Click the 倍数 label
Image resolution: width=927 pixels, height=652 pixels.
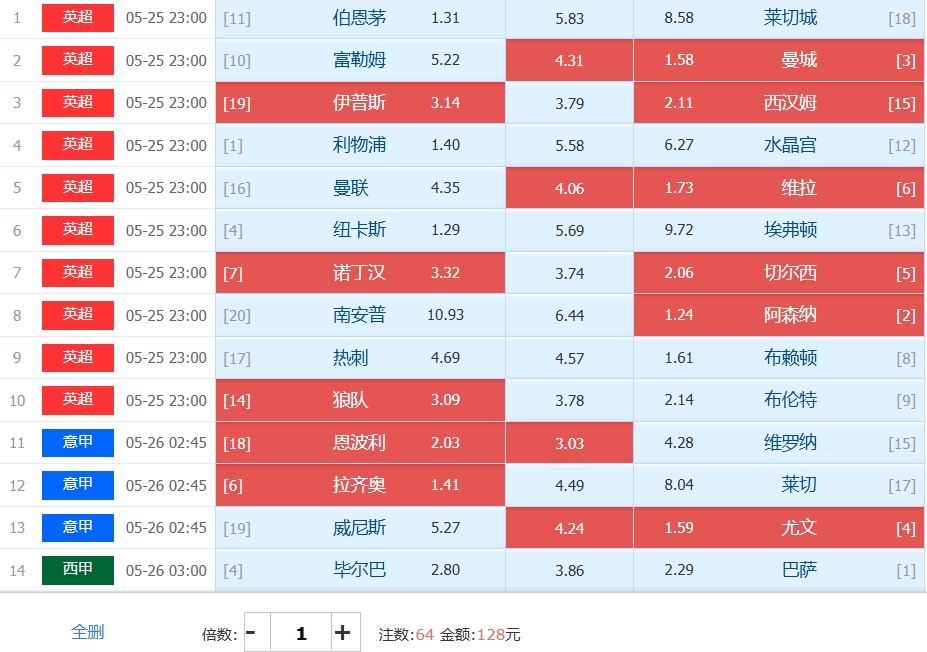point(219,635)
